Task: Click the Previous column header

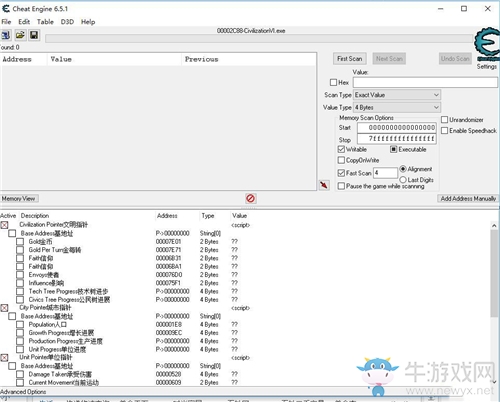Action: 202,59
